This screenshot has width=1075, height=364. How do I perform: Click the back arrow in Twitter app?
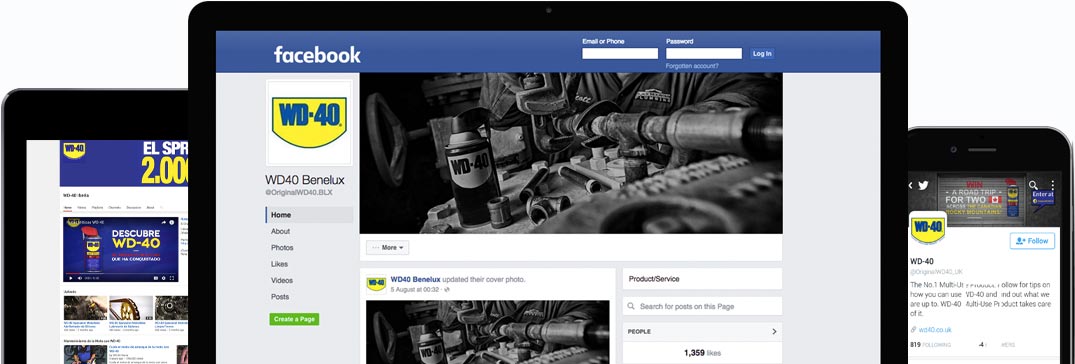(911, 185)
